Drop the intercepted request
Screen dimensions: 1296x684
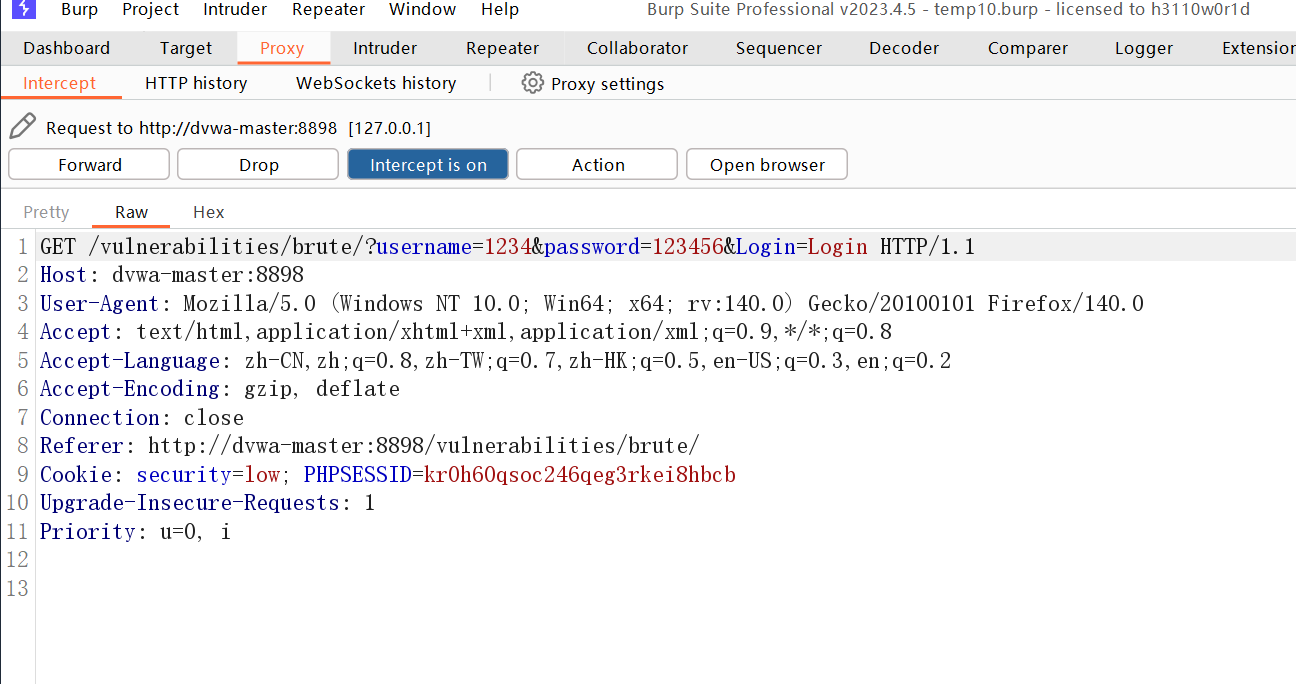tap(258, 165)
